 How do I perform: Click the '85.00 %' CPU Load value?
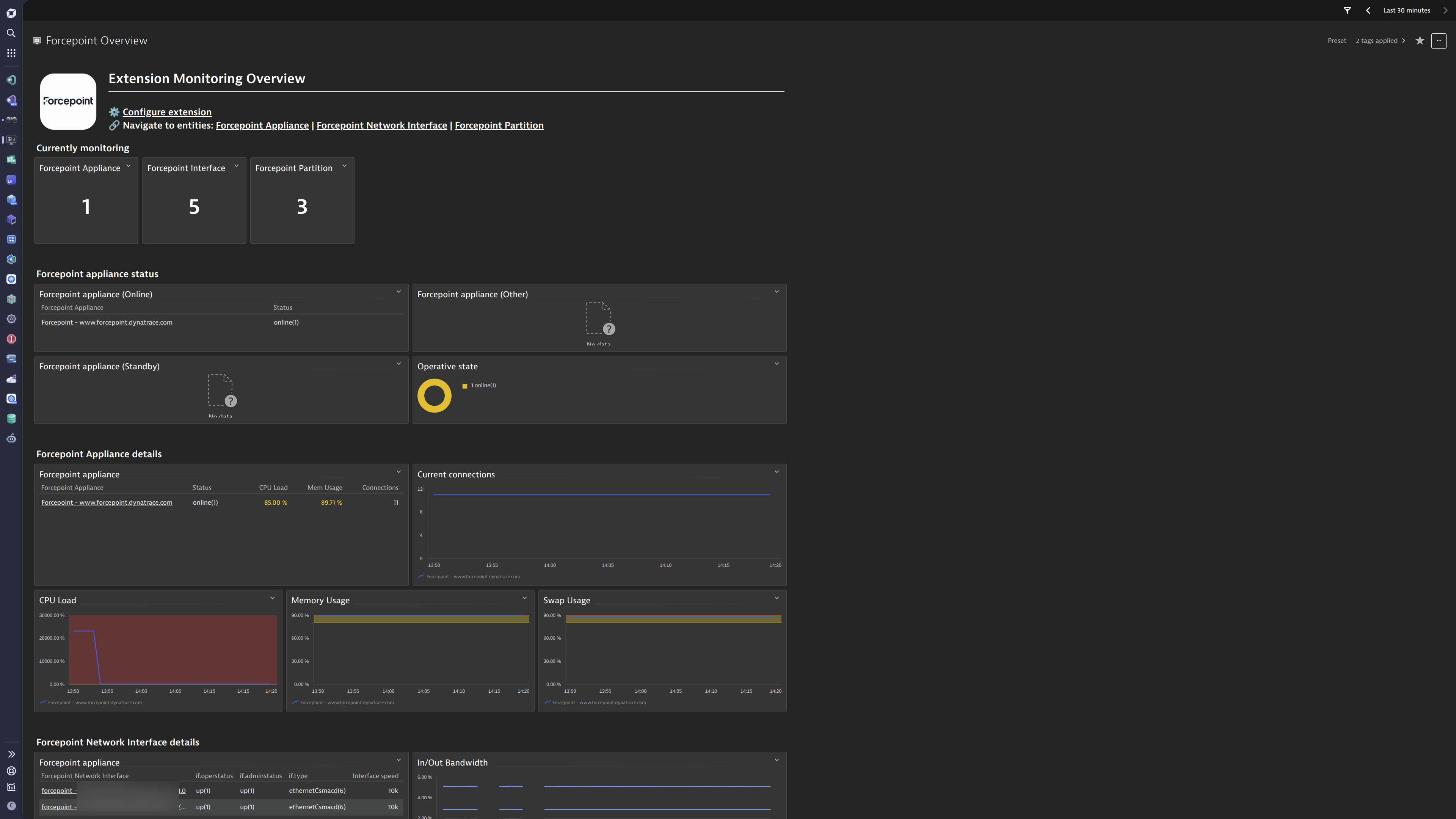(275, 502)
